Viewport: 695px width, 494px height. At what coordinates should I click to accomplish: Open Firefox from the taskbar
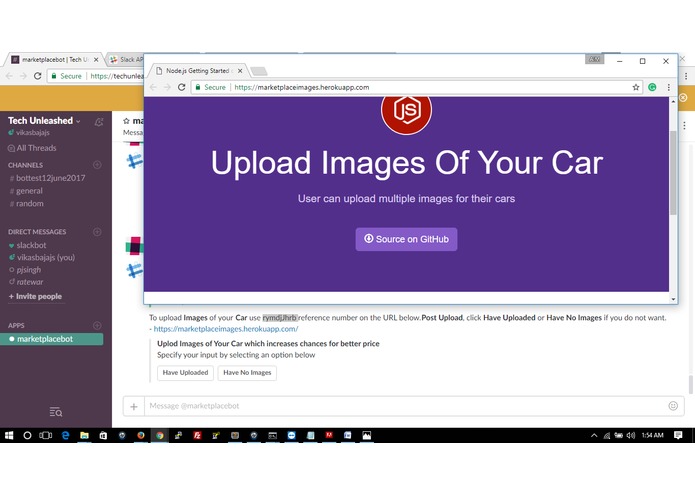[141, 436]
